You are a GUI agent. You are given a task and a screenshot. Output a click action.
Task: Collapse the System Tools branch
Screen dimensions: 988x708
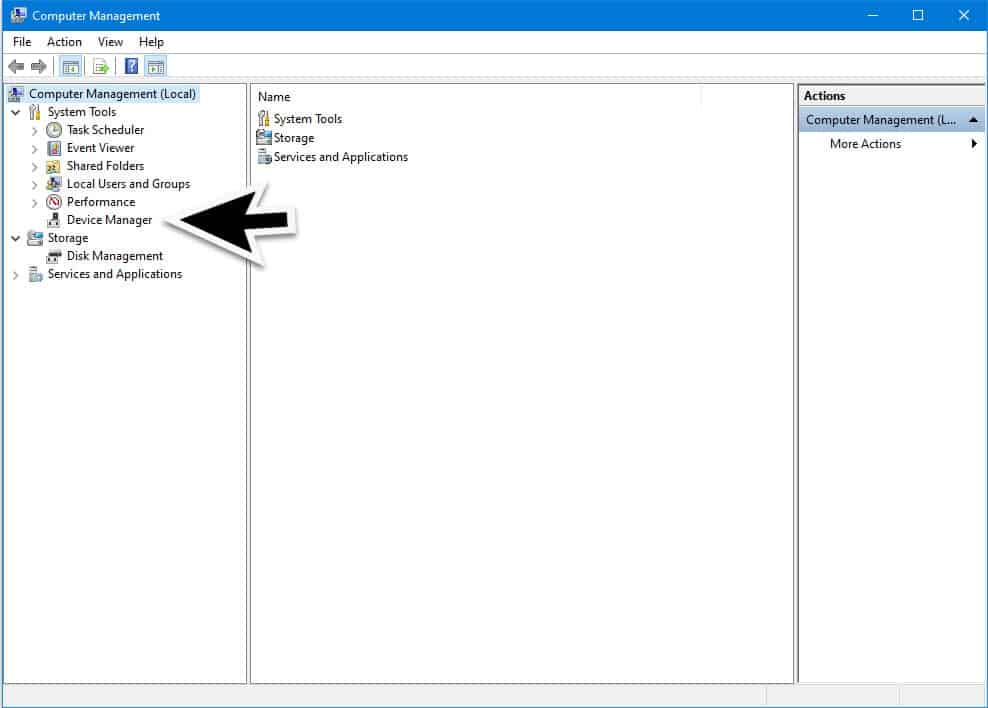15,112
